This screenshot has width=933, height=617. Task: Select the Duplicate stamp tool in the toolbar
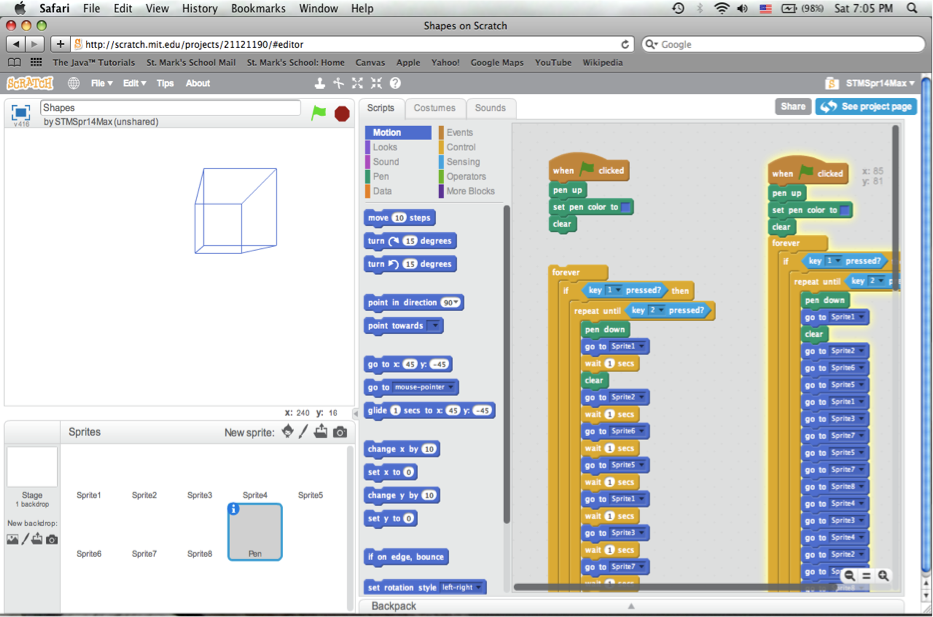(x=320, y=84)
